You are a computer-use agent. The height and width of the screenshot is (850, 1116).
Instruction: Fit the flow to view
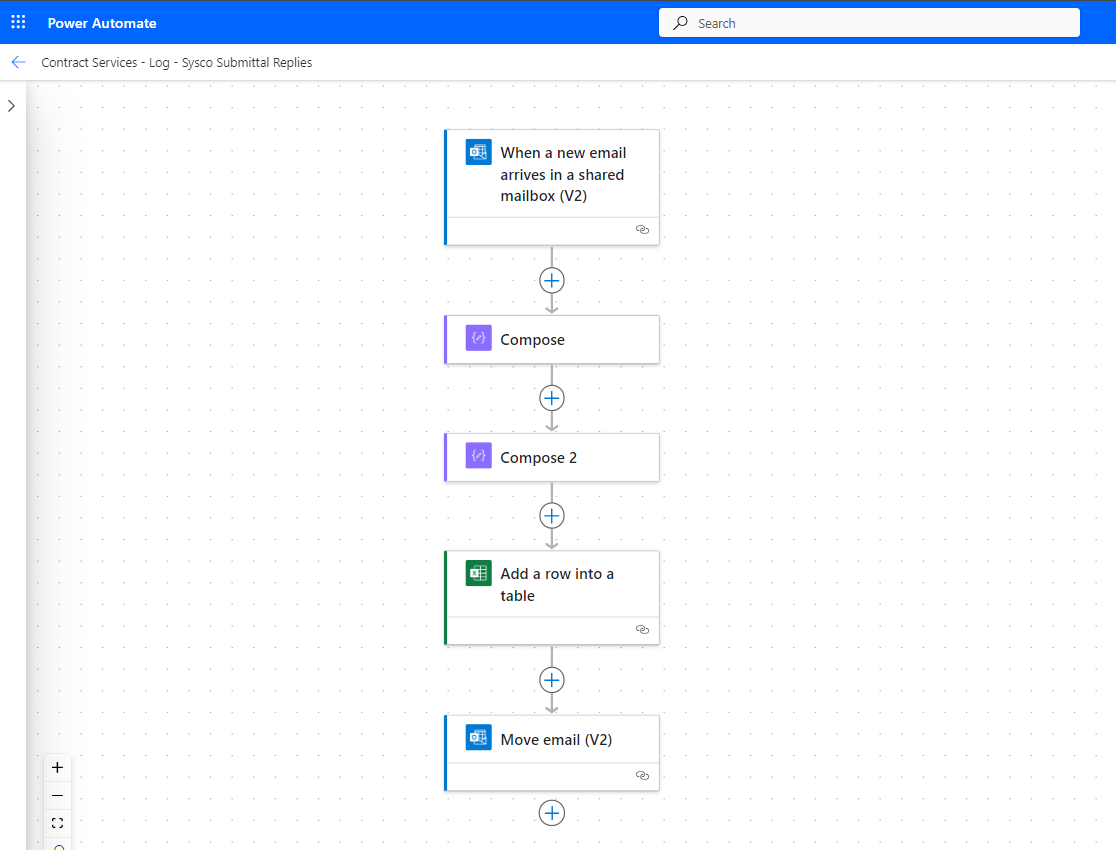tap(58, 823)
